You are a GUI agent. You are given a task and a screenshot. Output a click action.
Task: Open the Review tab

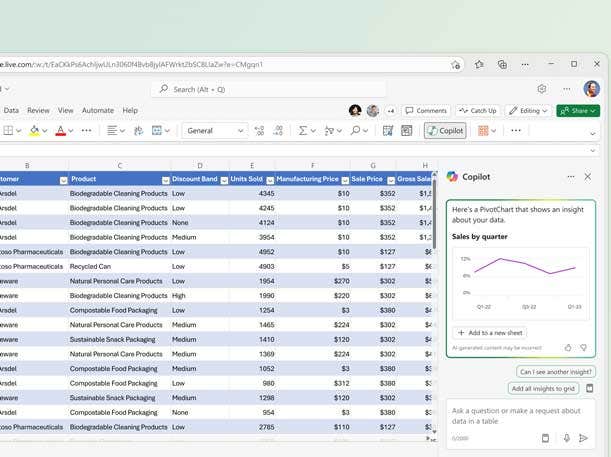38,111
